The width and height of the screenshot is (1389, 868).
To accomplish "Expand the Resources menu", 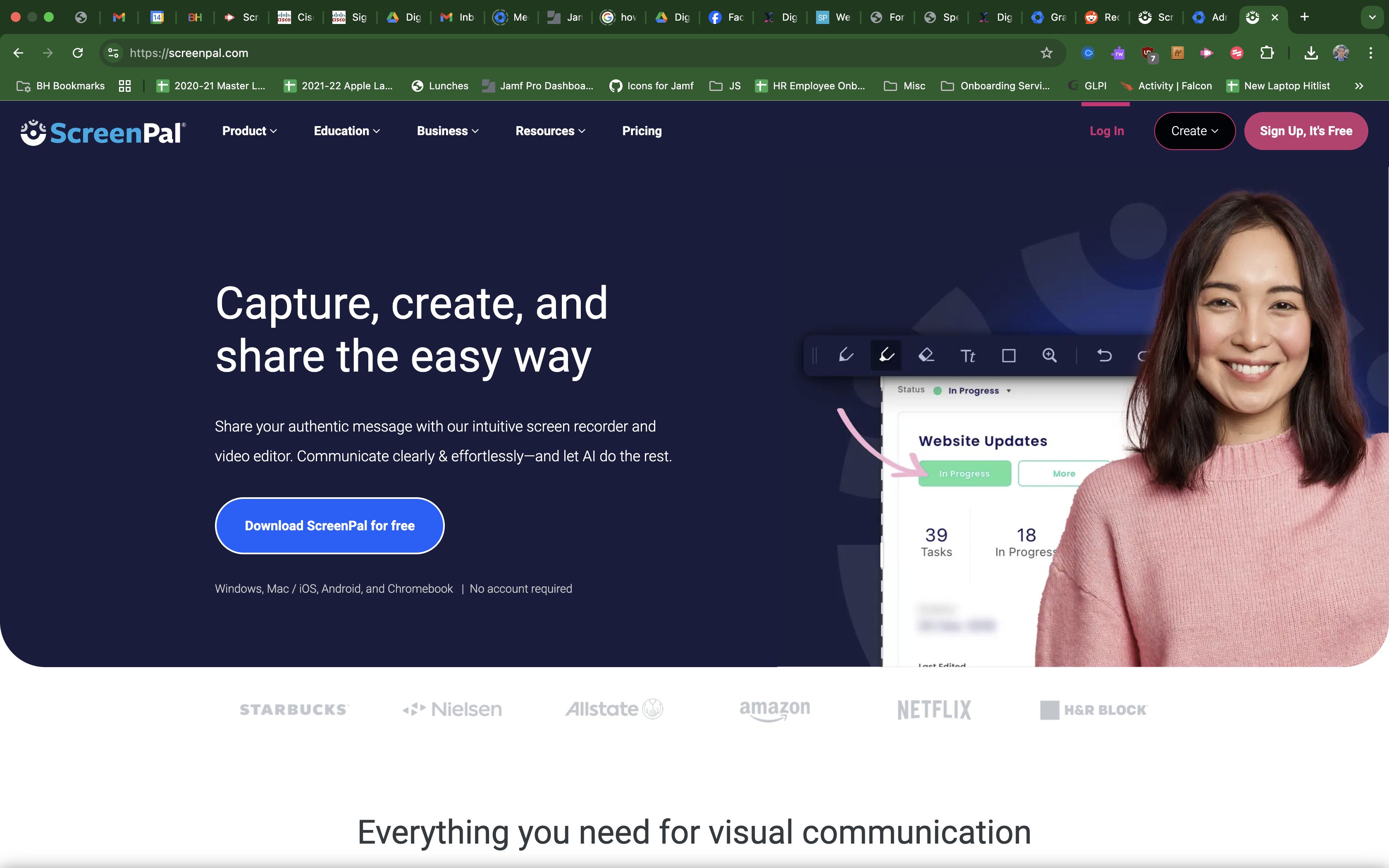I will tap(551, 131).
